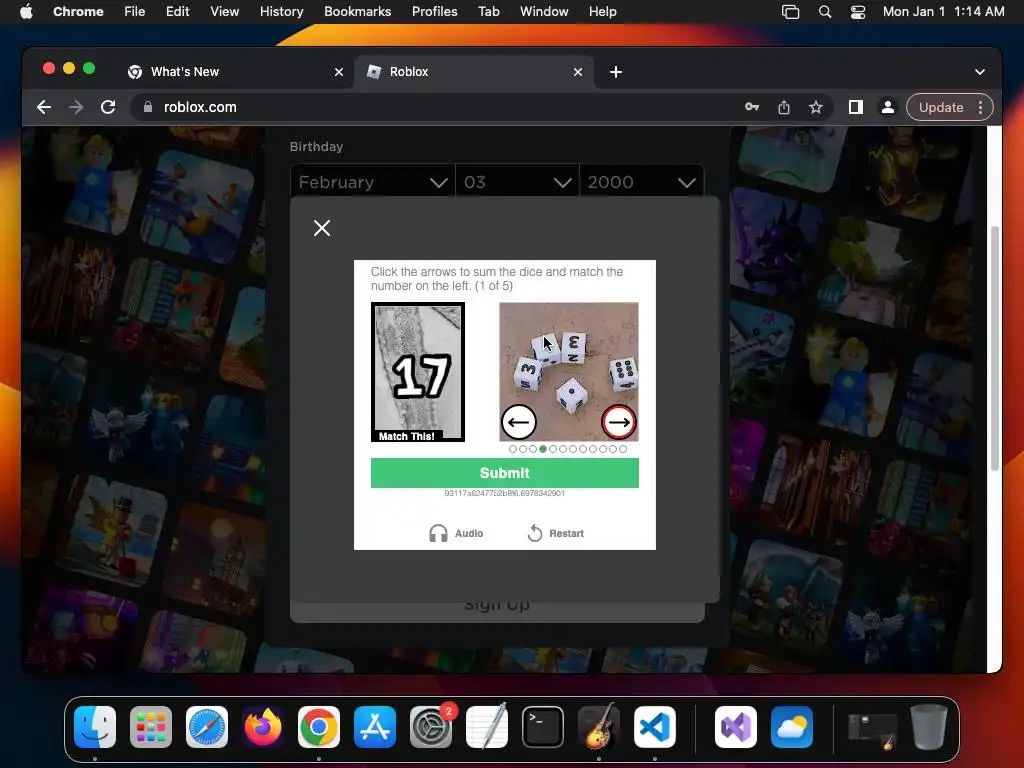Open the Bookmarks menu
Screen dimensions: 1024x768
pos(357,12)
